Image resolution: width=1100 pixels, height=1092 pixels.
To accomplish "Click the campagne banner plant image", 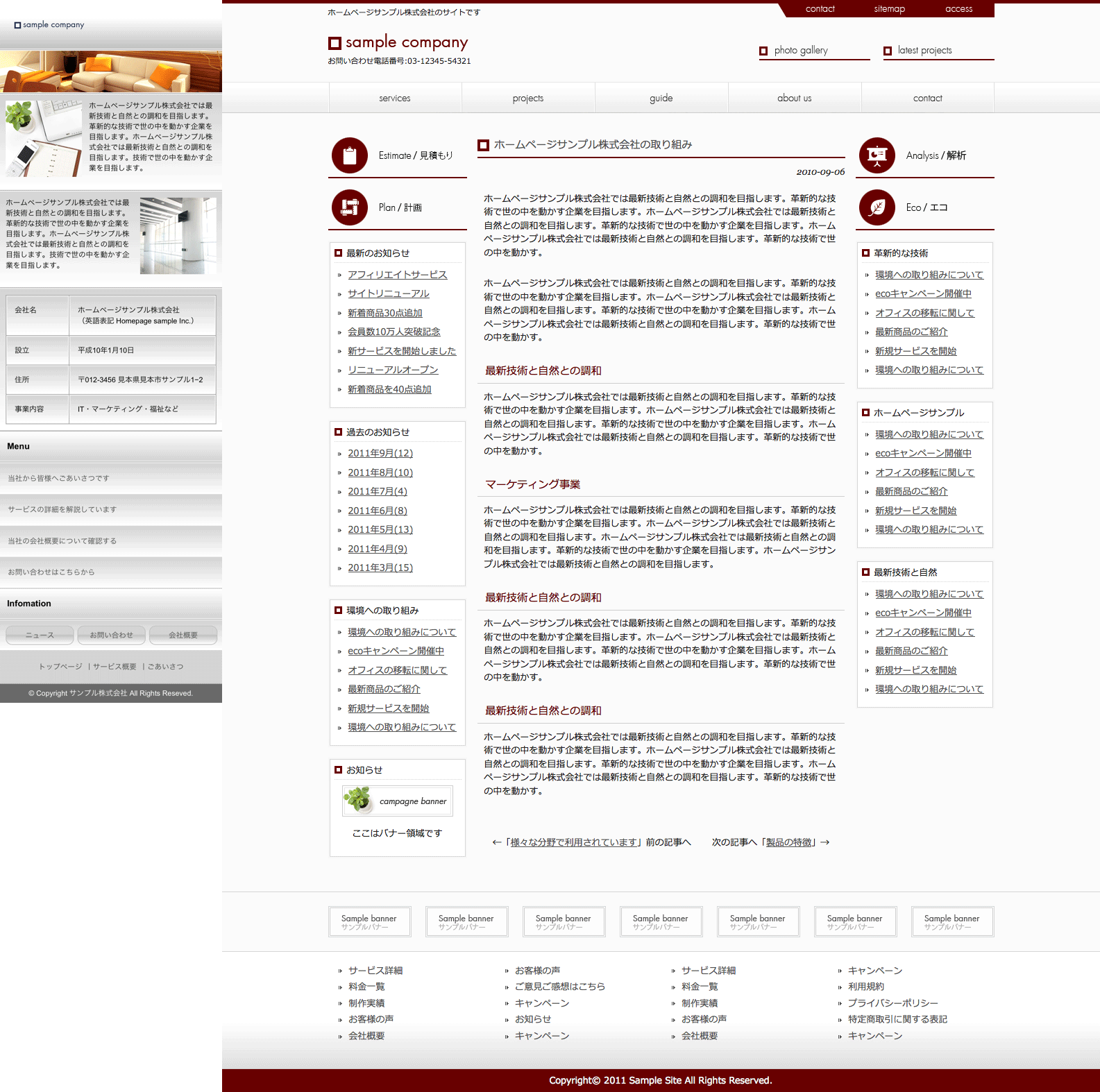I will (x=358, y=800).
